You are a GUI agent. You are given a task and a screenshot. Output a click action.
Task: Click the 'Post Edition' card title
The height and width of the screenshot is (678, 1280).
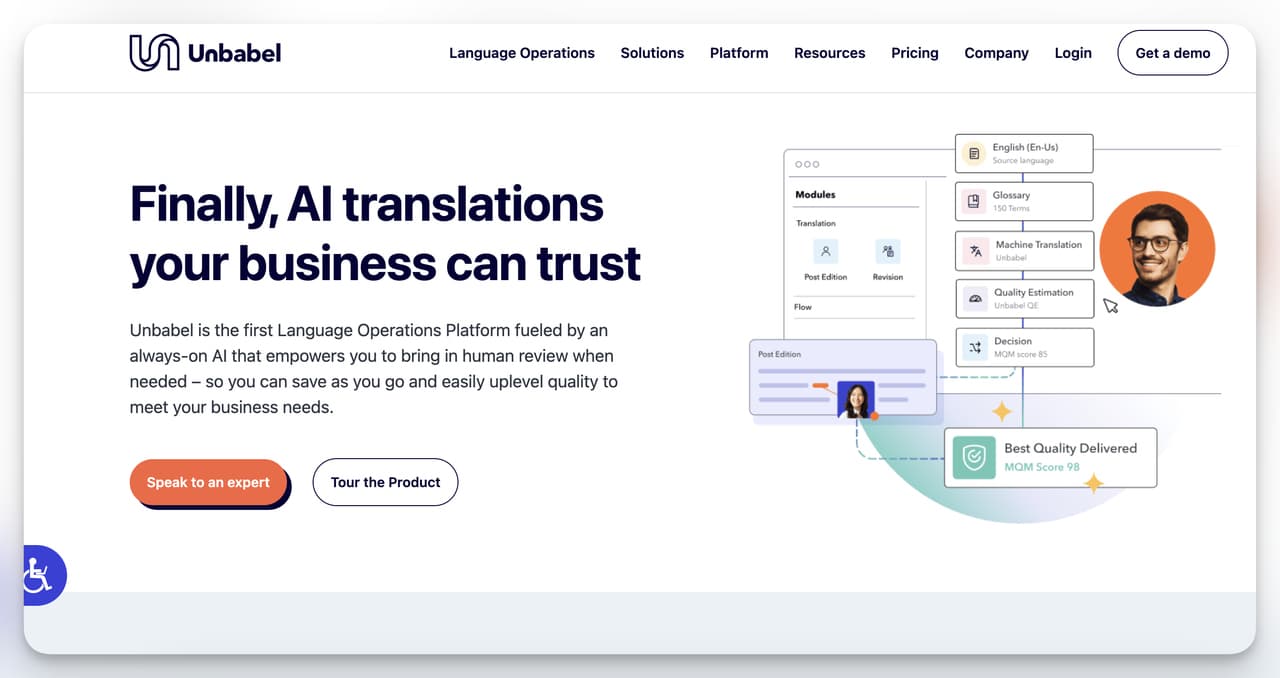(x=779, y=354)
